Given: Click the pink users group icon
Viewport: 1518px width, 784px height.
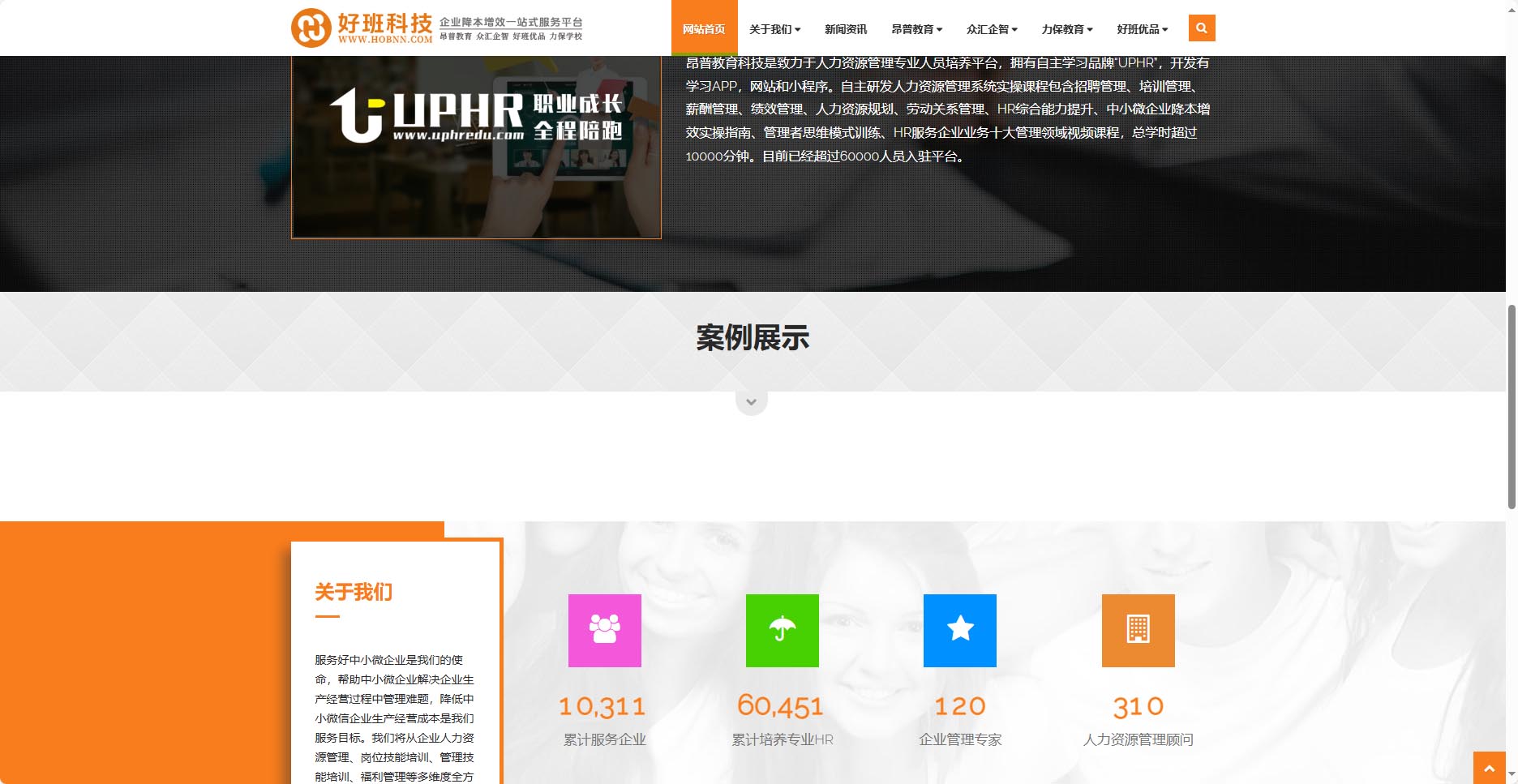Looking at the screenshot, I should 604,631.
